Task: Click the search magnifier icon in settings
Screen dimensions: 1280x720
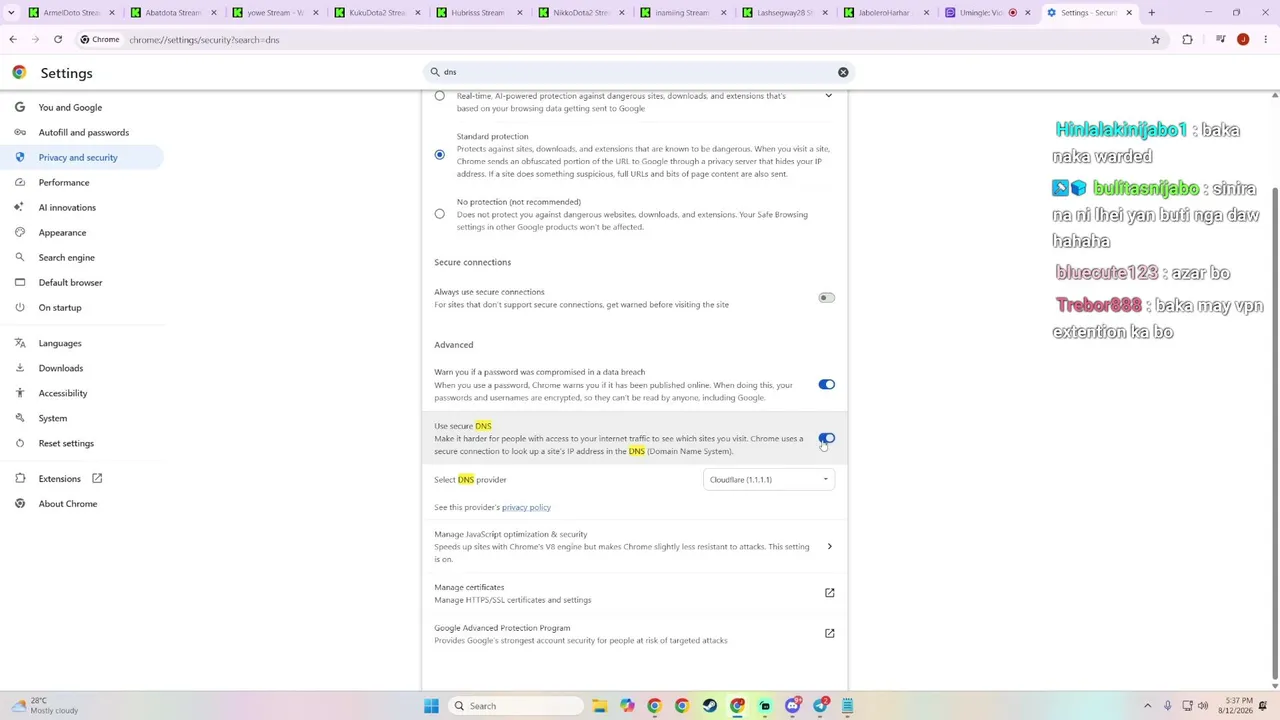Action: [x=435, y=72]
